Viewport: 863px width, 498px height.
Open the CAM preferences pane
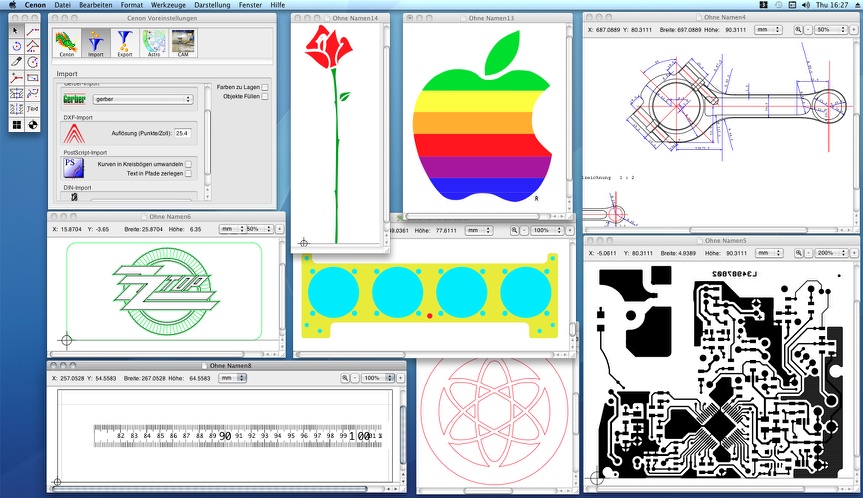tap(183, 43)
